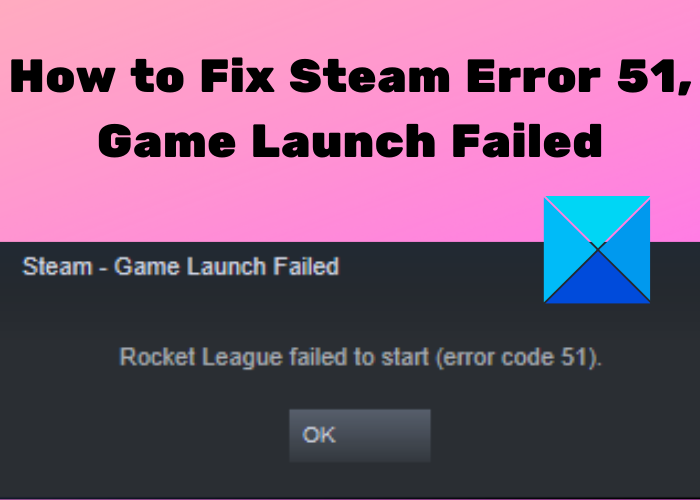Click the word 'Steam' in the dialog title

click(57, 267)
